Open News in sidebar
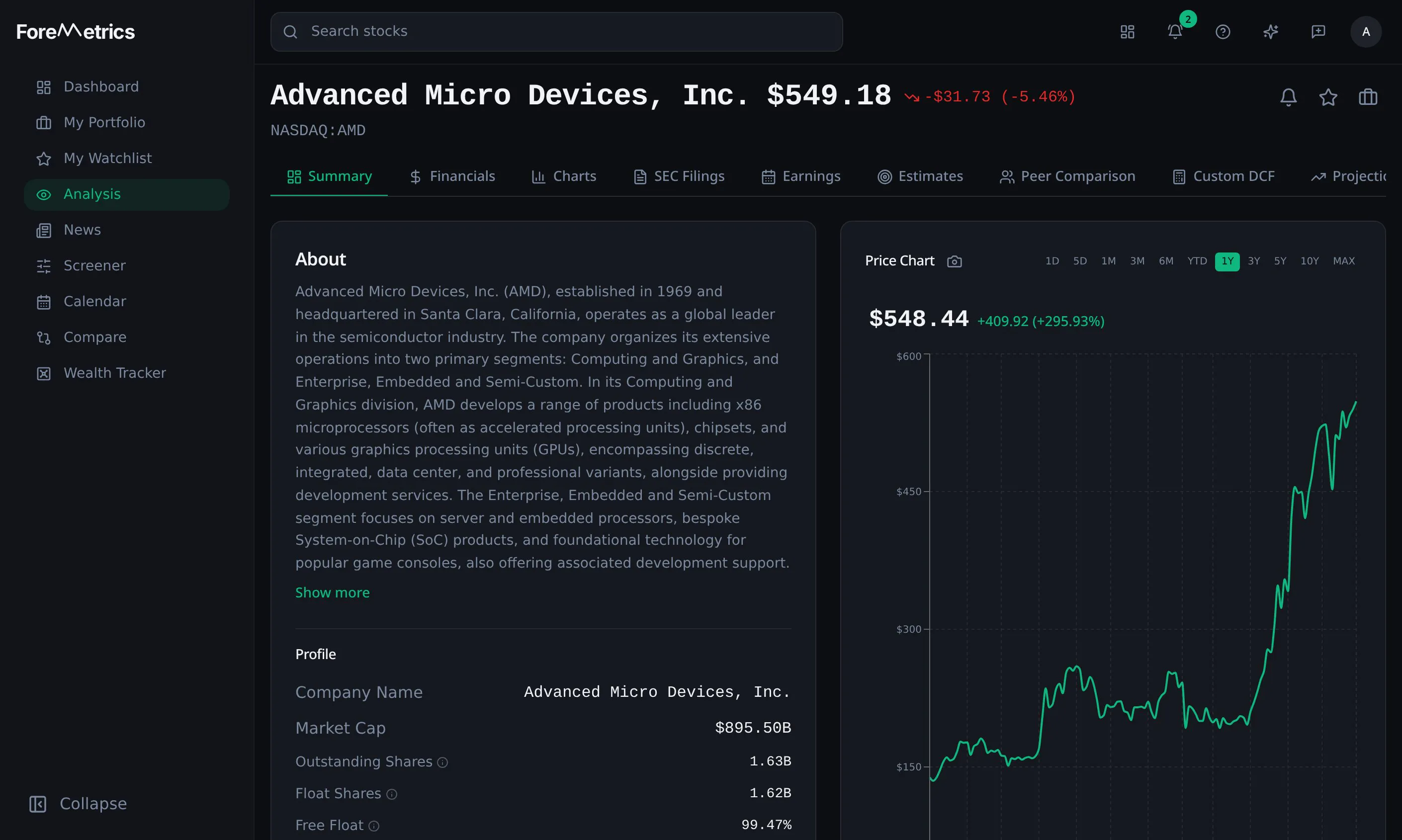 [x=126, y=230]
